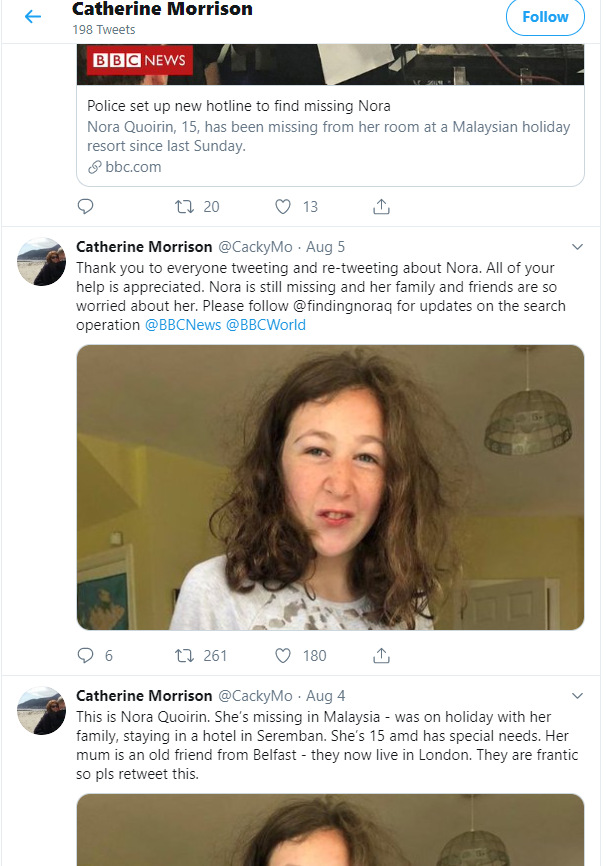Open the Aug 5 tweet timestamp
Image resolution: width=607 pixels, height=866 pixels.
click(325, 247)
